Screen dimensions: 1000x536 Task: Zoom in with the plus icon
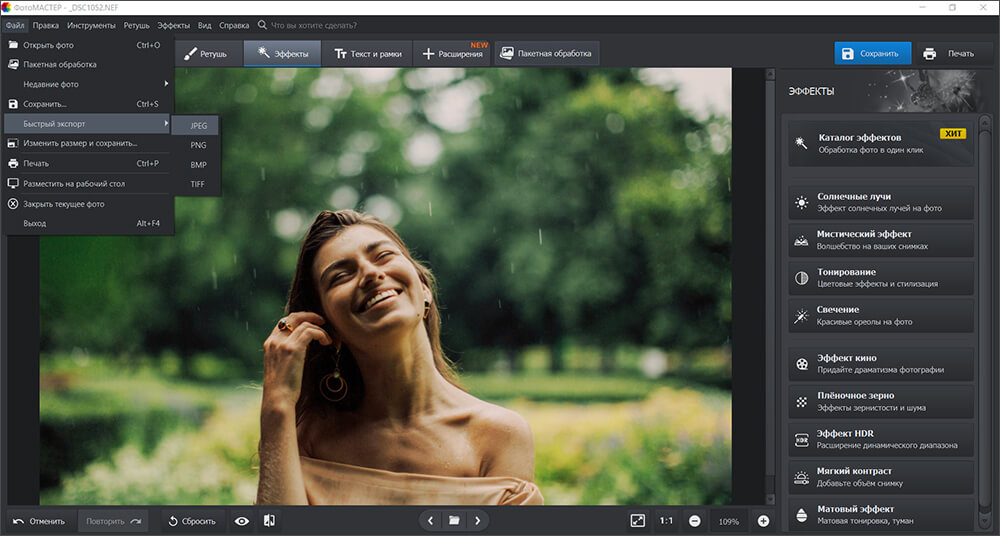click(x=763, y=521)
